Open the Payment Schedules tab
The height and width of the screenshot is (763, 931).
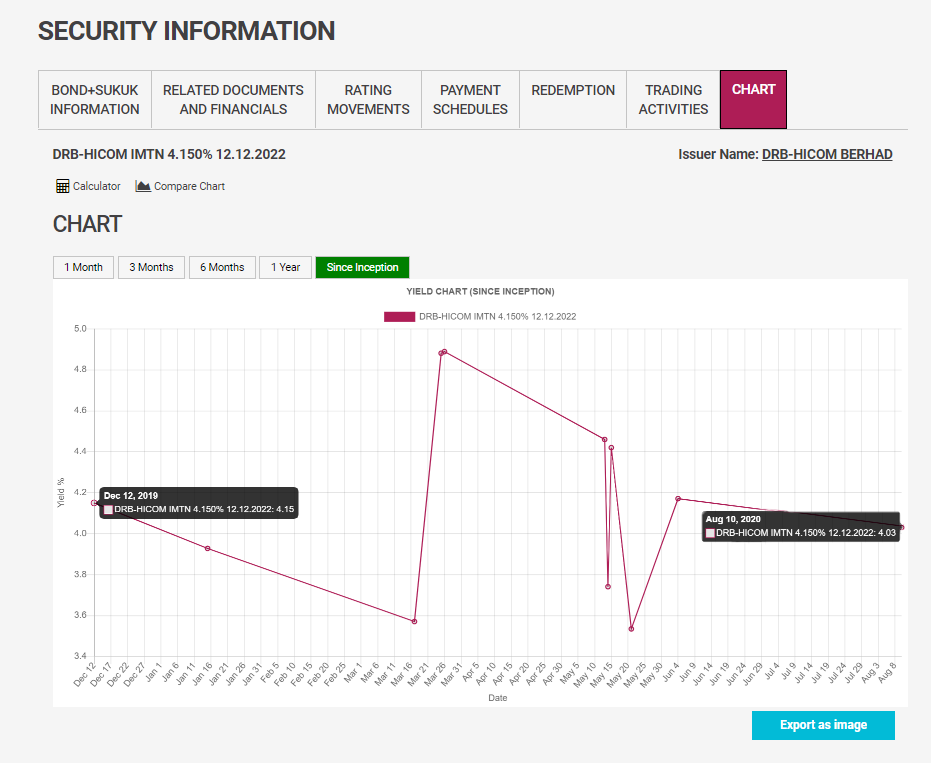tap(470, 100)
